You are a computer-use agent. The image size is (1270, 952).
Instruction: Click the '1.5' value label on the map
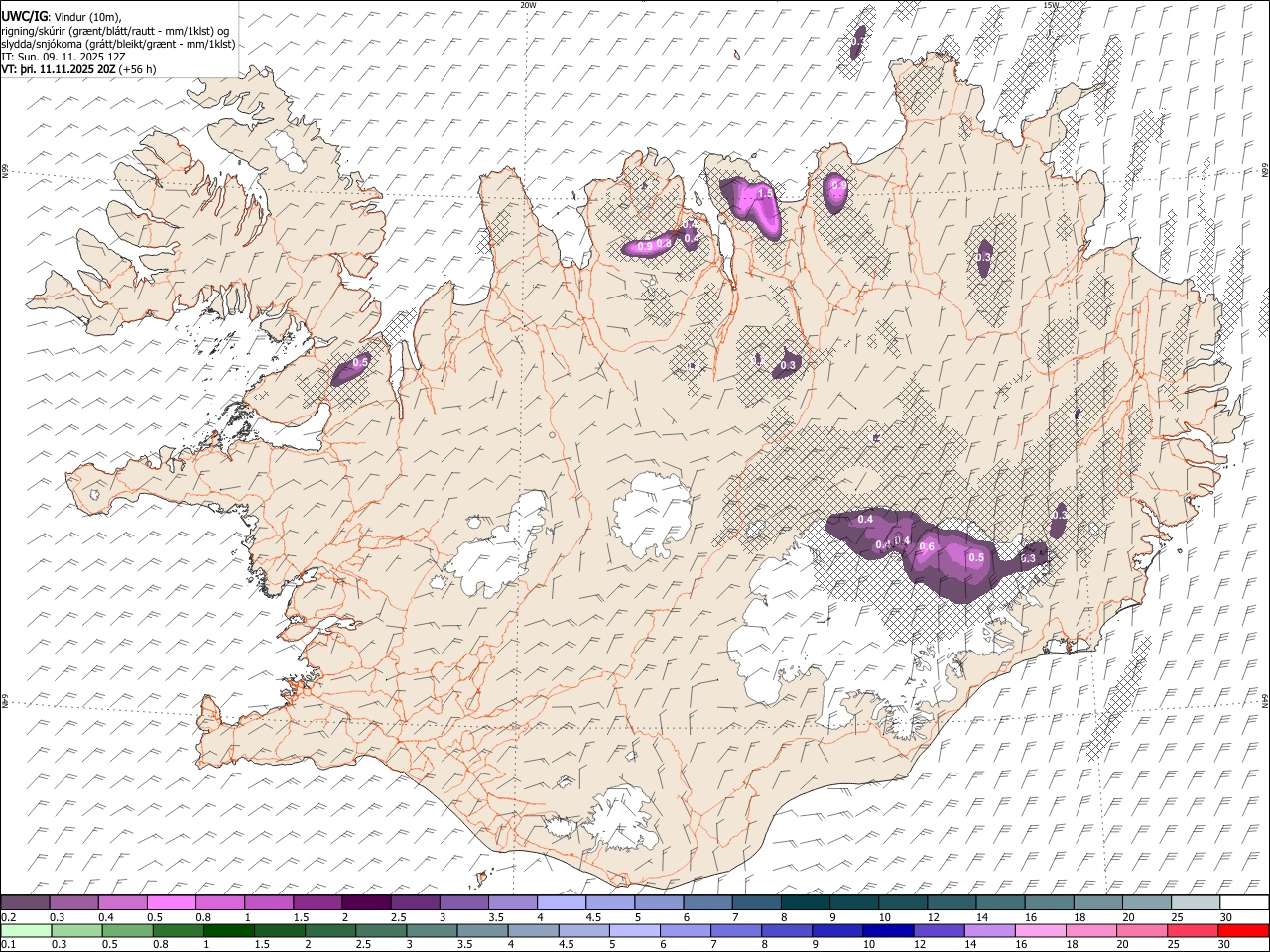765,194
